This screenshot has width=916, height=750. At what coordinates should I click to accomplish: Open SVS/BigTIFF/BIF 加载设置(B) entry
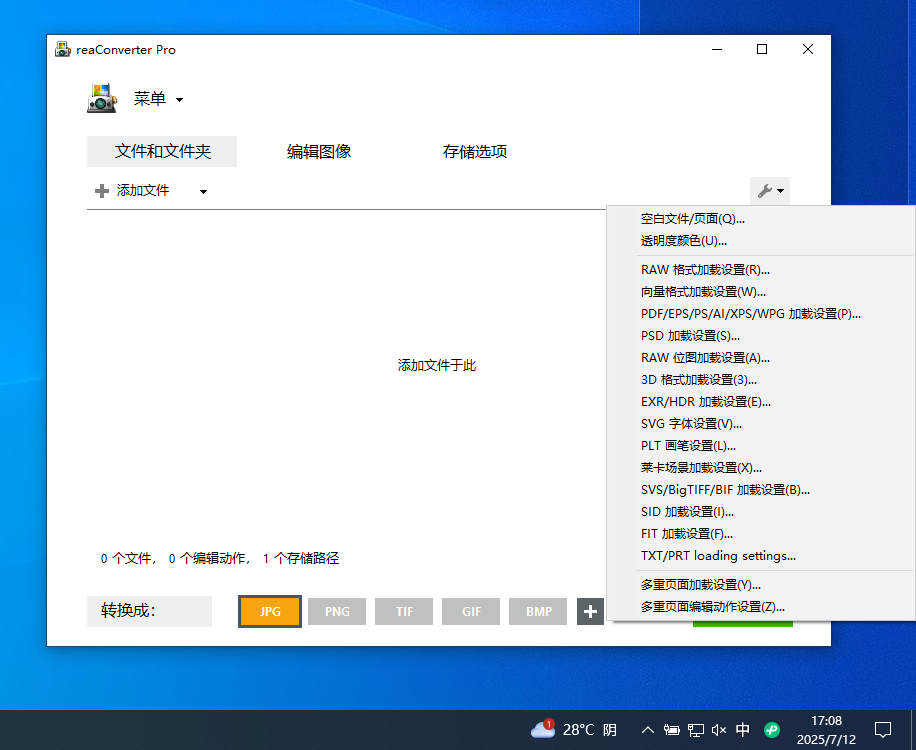[761, 489]
